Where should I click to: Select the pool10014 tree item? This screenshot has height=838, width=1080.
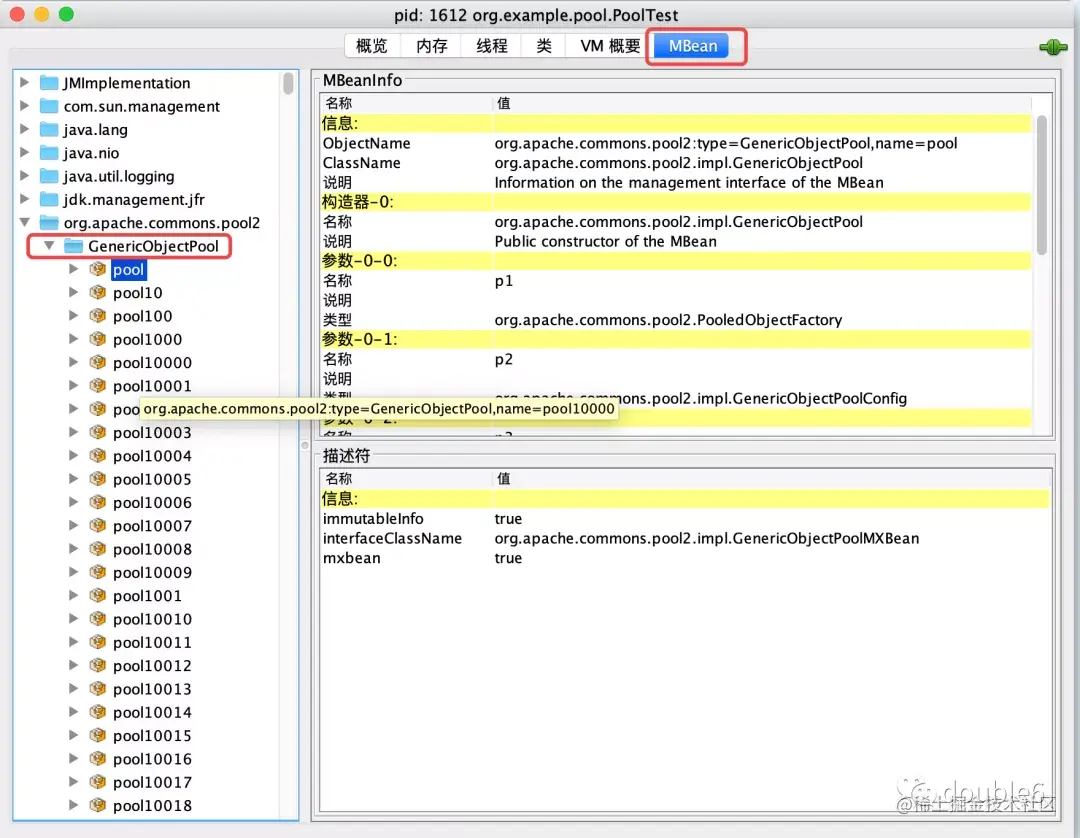pos(152,713)
